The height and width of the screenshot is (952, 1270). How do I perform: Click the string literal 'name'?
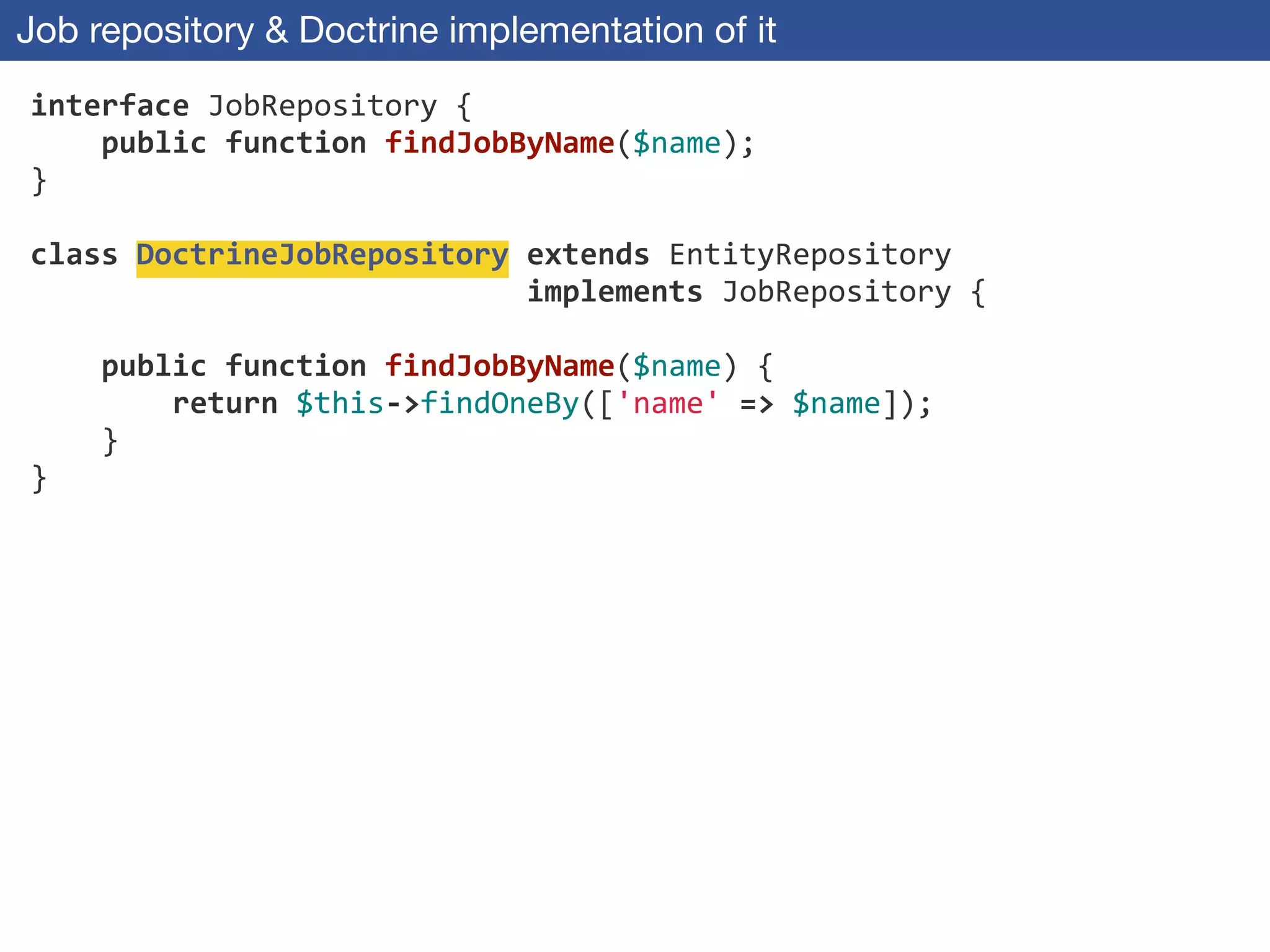(668, 403)
